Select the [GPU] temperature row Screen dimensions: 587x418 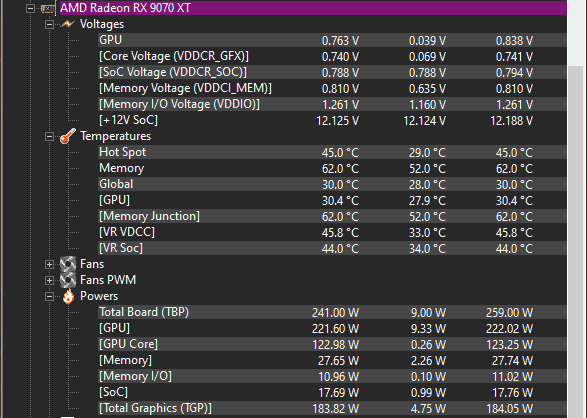coord(332,200)
